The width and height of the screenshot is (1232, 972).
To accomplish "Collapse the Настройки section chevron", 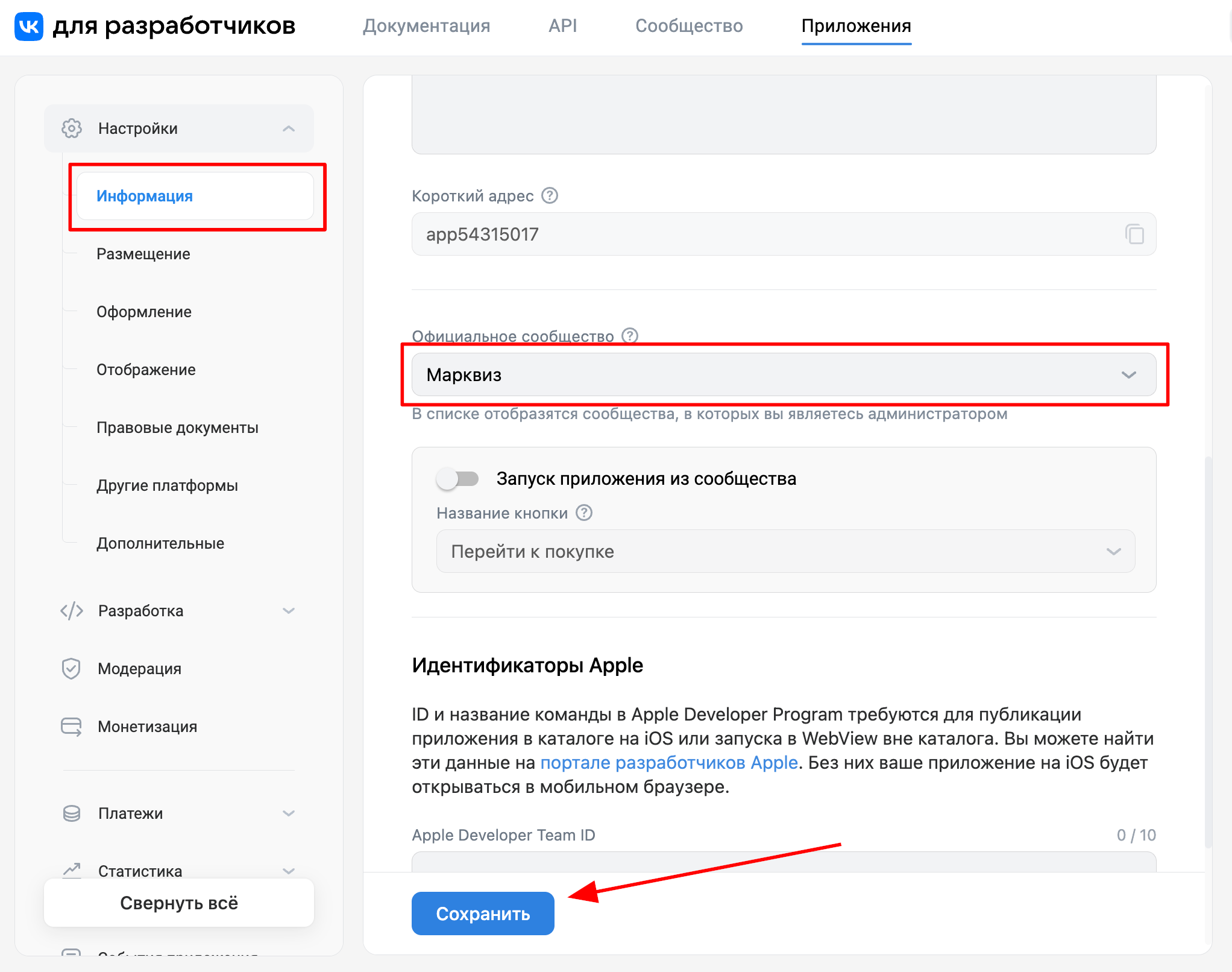I will click(x=289, y=128).
